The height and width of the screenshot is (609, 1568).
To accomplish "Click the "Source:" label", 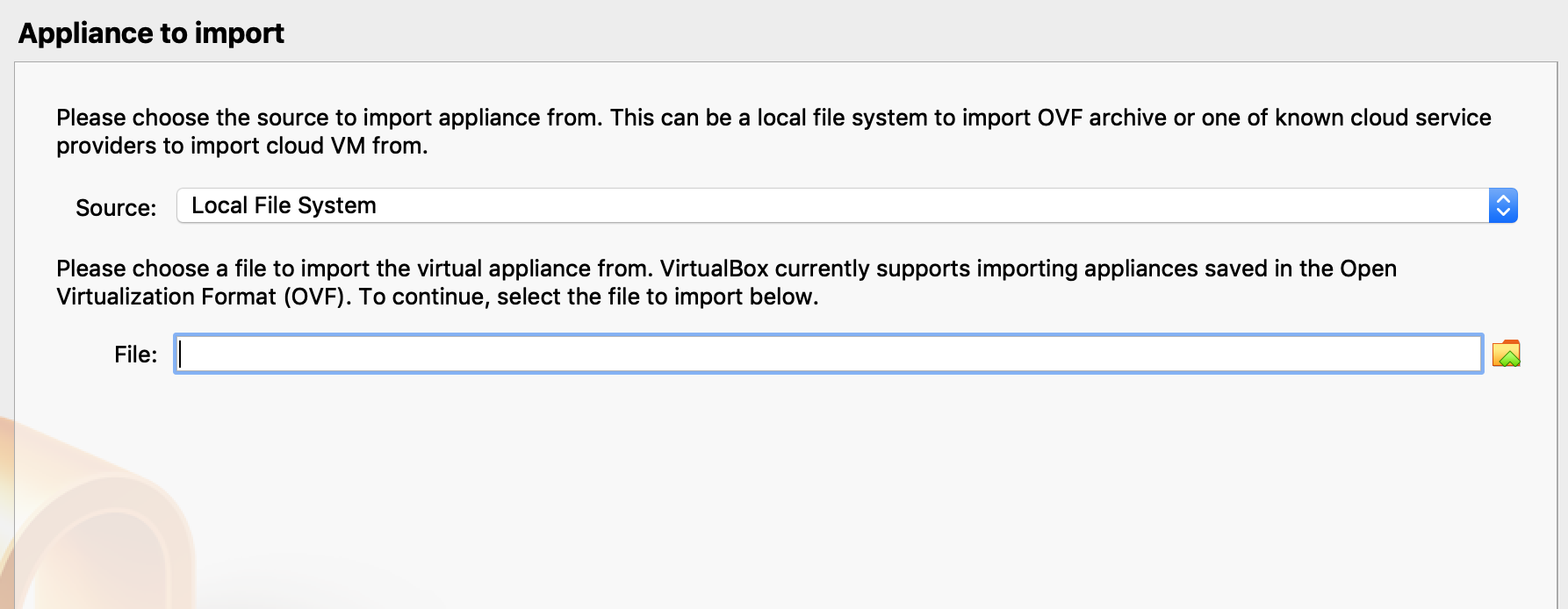I will point(116,208).
